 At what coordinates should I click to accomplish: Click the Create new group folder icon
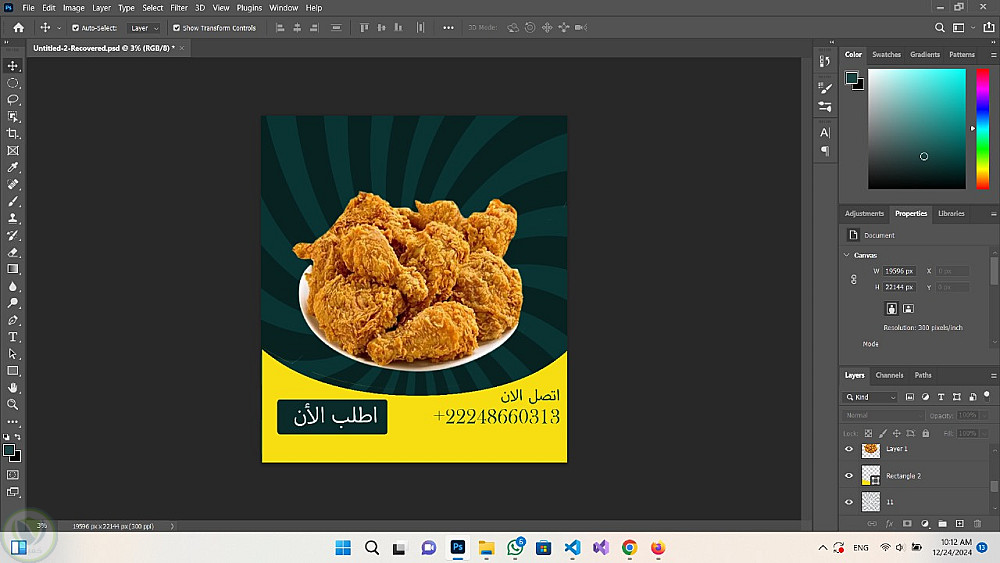coord(943,523)
